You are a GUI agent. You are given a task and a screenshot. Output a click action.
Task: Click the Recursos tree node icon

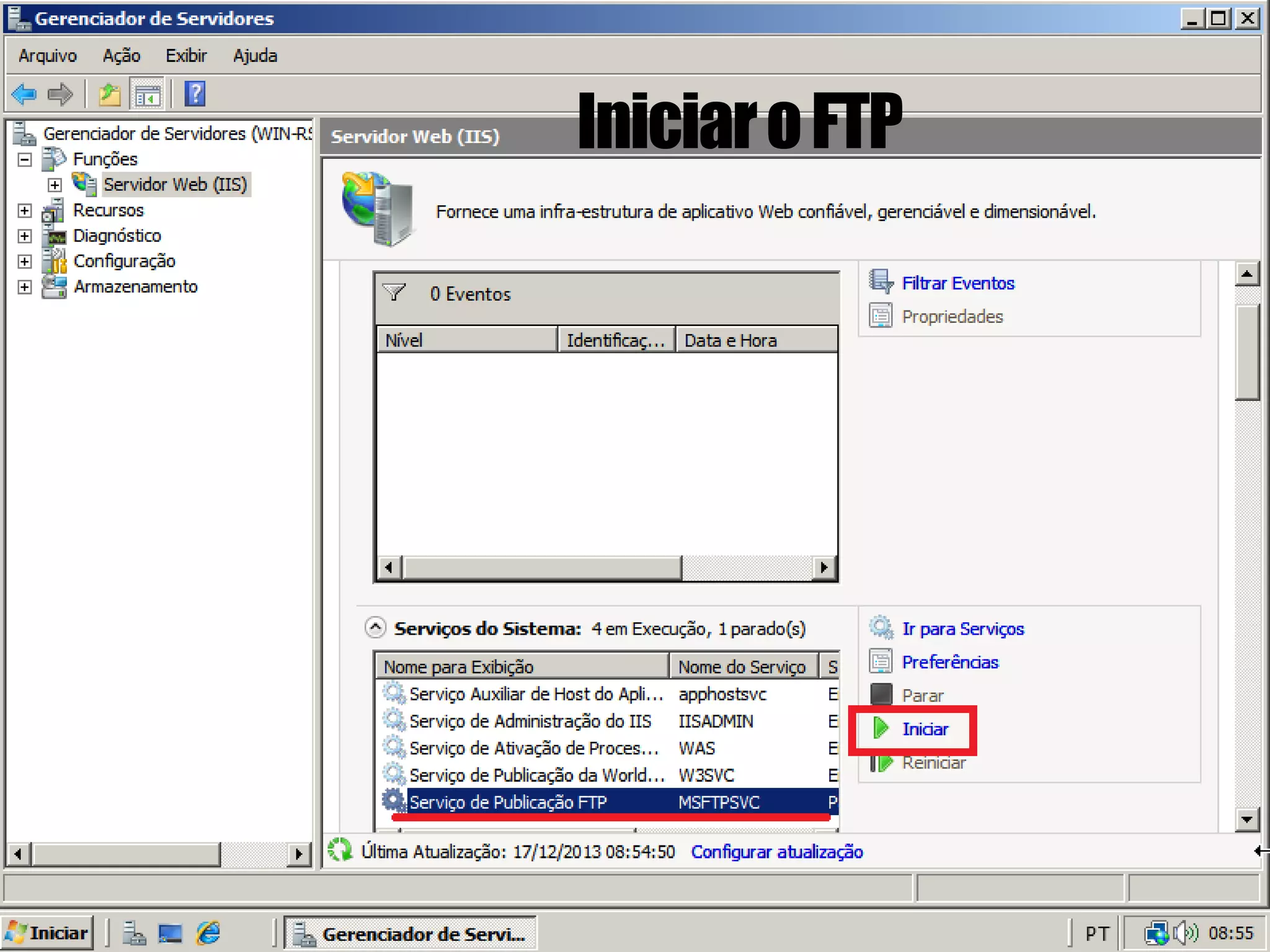tap(53, 210)
